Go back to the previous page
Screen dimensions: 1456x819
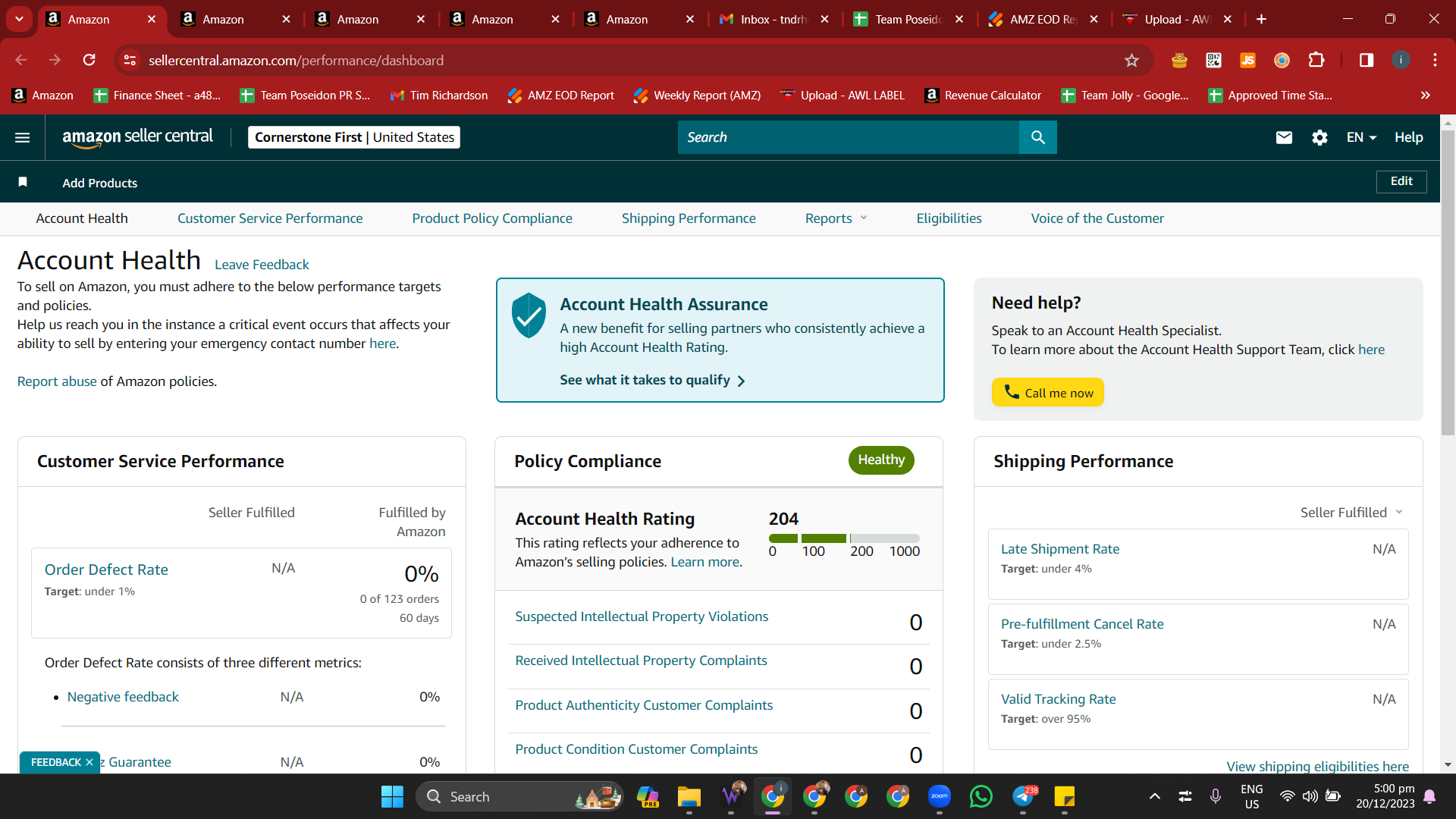(x=21, y=60)
